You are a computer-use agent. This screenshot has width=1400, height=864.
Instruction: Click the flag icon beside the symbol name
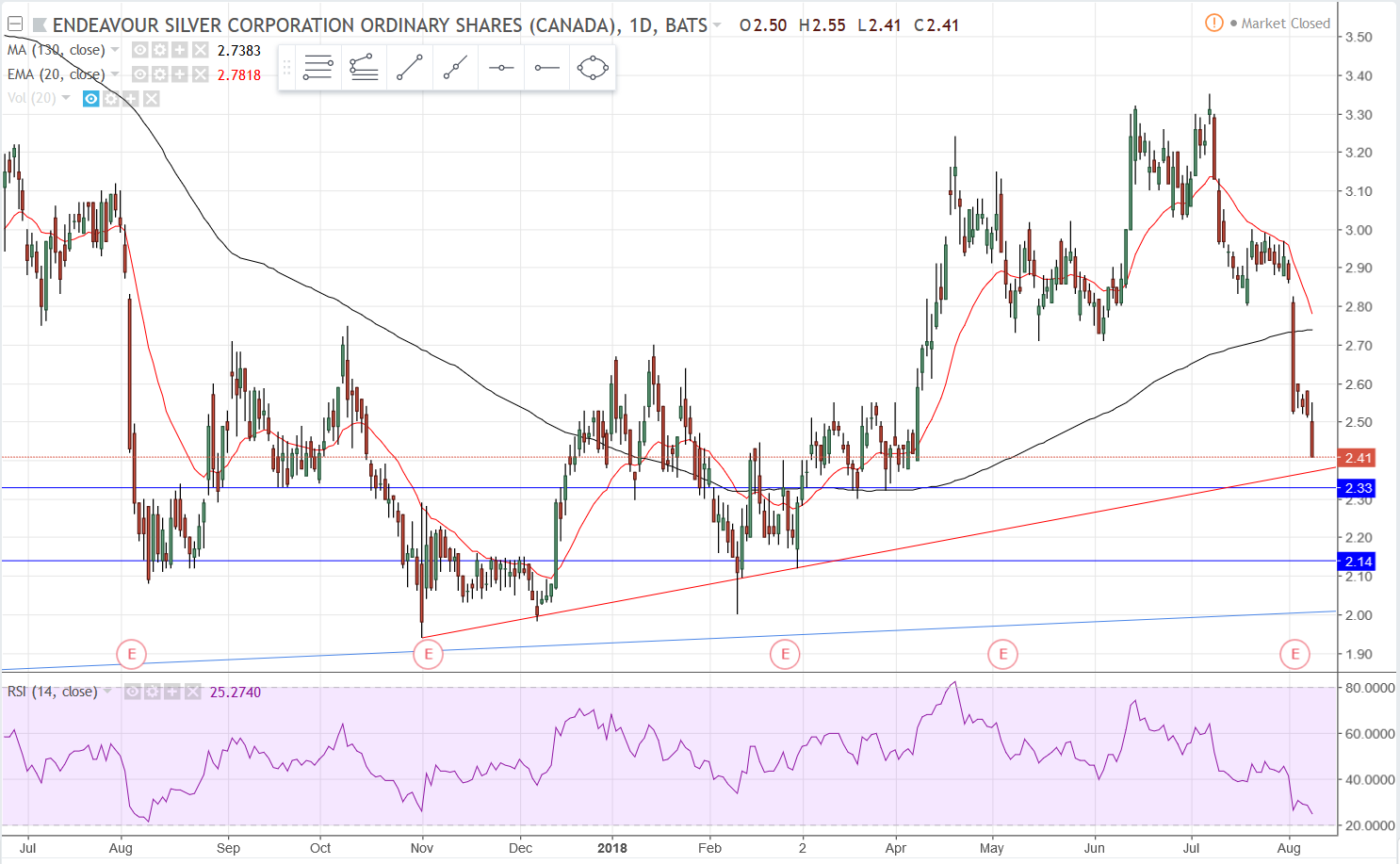click(x=40, y=24)
